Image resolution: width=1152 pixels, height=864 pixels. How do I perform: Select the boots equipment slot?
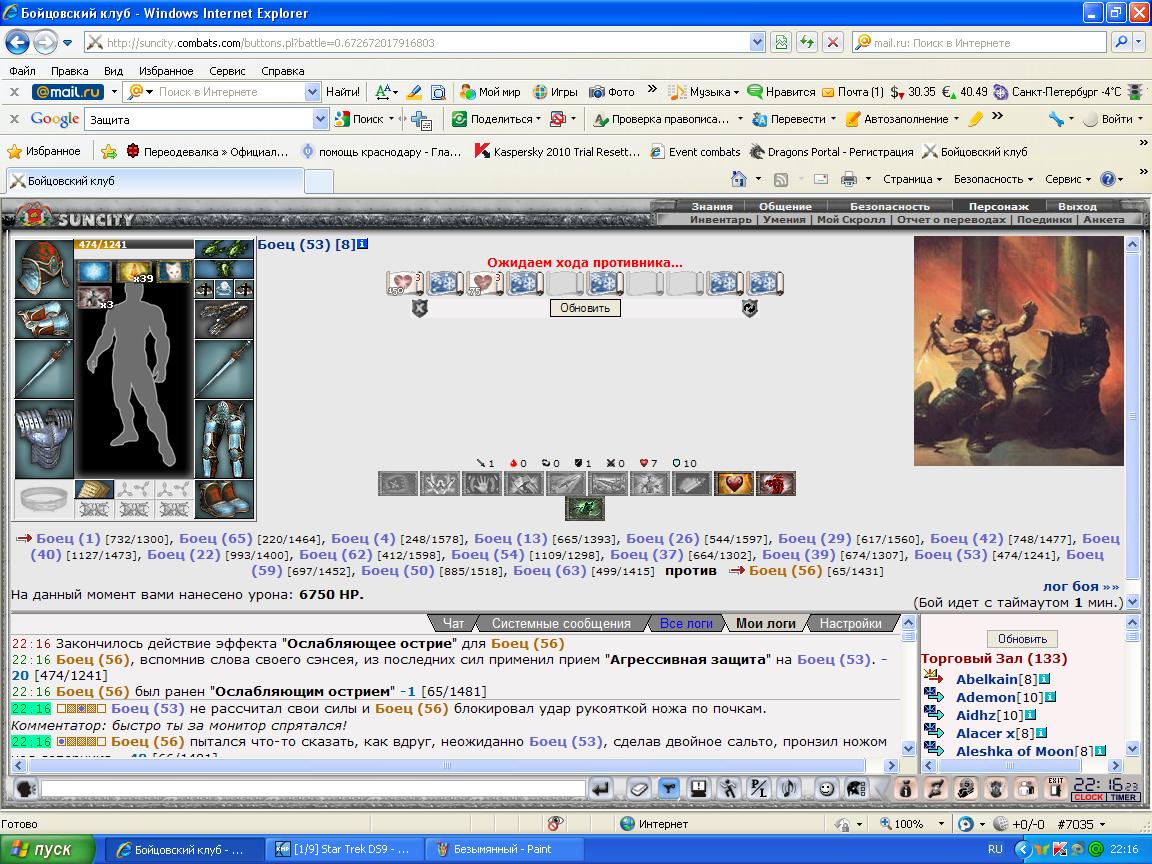tap(224, 499)
